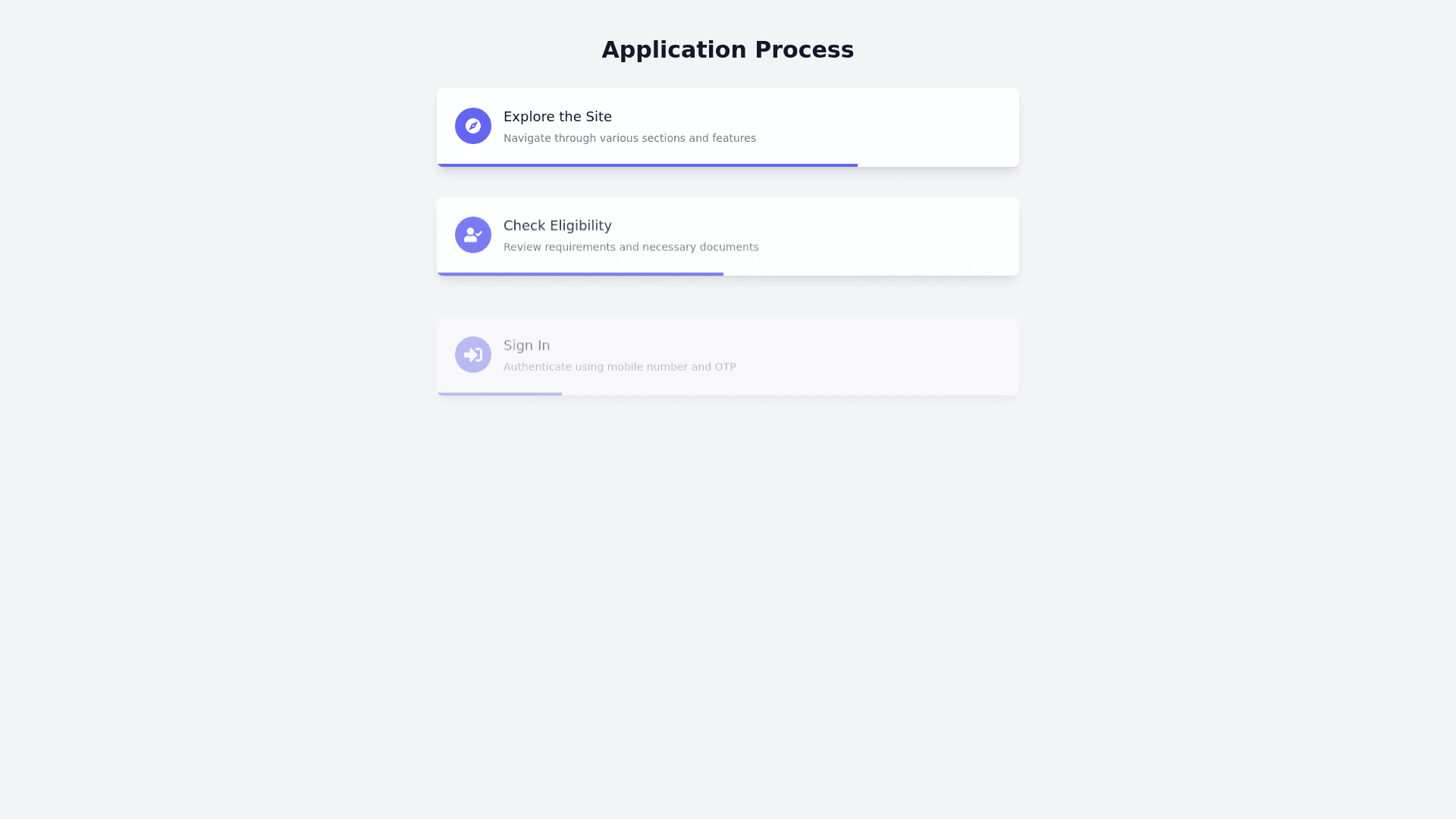The height and width of the screenshot is (819, 1456).
Task: Click the word 'Process' in the page heading
Action: [x=804, y=50]
